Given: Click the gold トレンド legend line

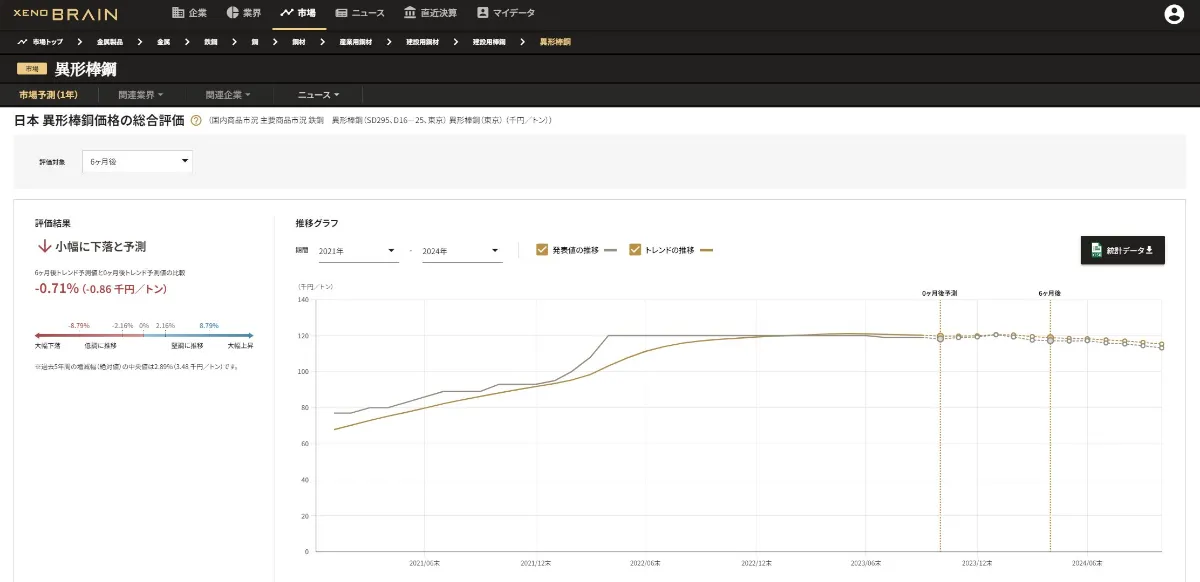Looking at the screenshot, I should pyautogui.click(x=706, y=251).
